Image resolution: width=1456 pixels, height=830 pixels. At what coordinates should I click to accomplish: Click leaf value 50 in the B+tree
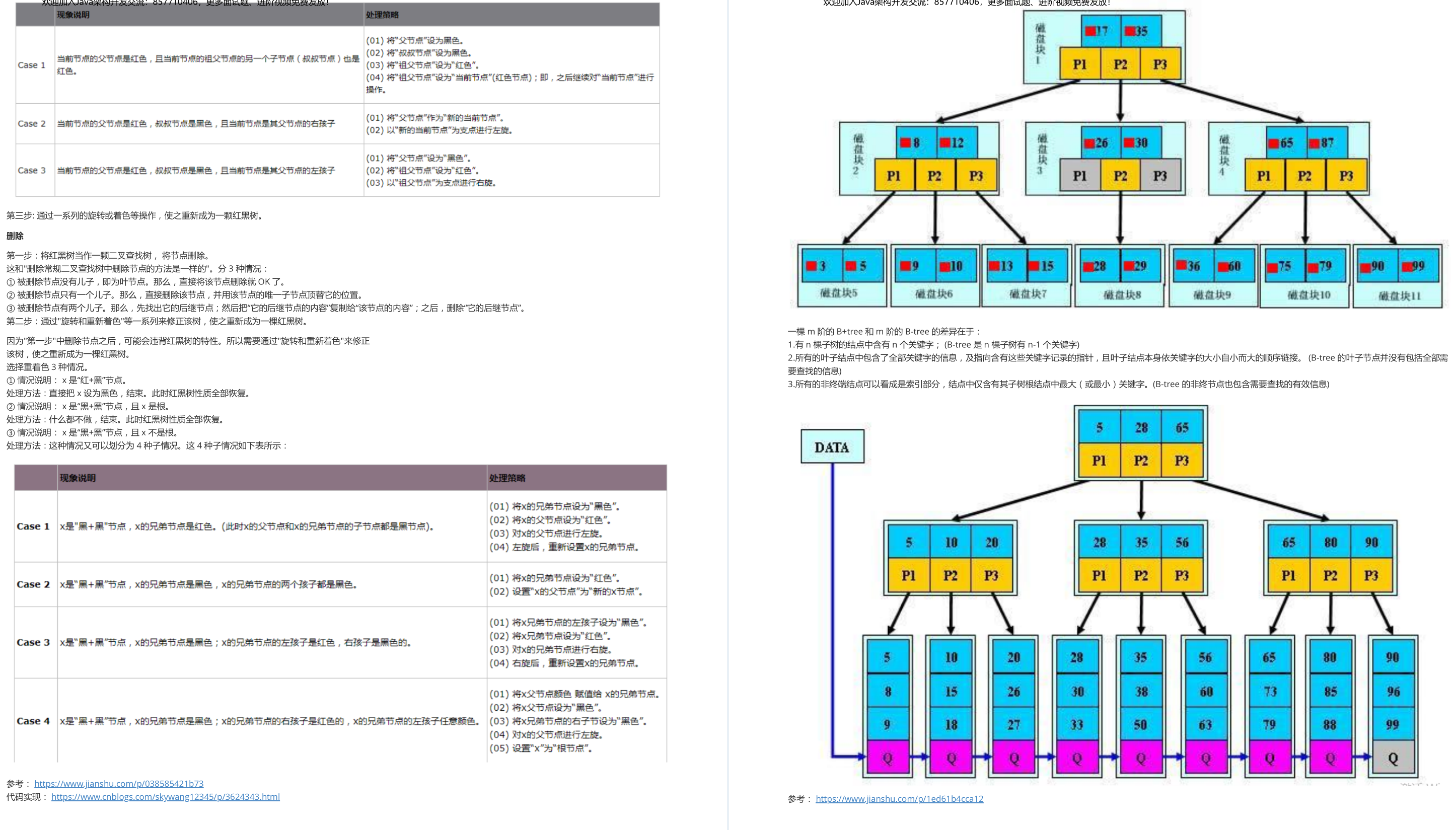(1140, 724)
